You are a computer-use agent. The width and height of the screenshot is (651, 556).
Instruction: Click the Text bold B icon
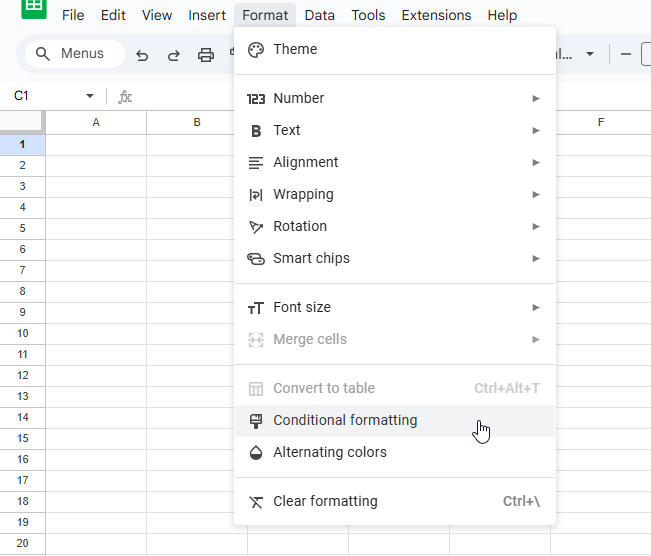pyautogui.click(x=256, y=131)
